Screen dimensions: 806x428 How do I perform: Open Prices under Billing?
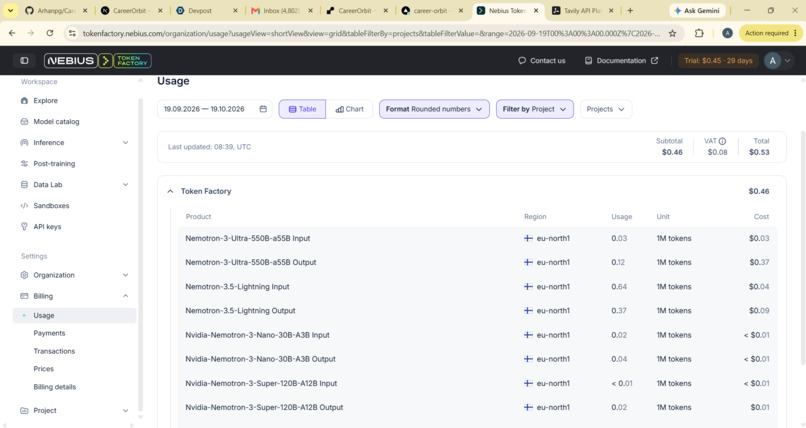[44, 369]
